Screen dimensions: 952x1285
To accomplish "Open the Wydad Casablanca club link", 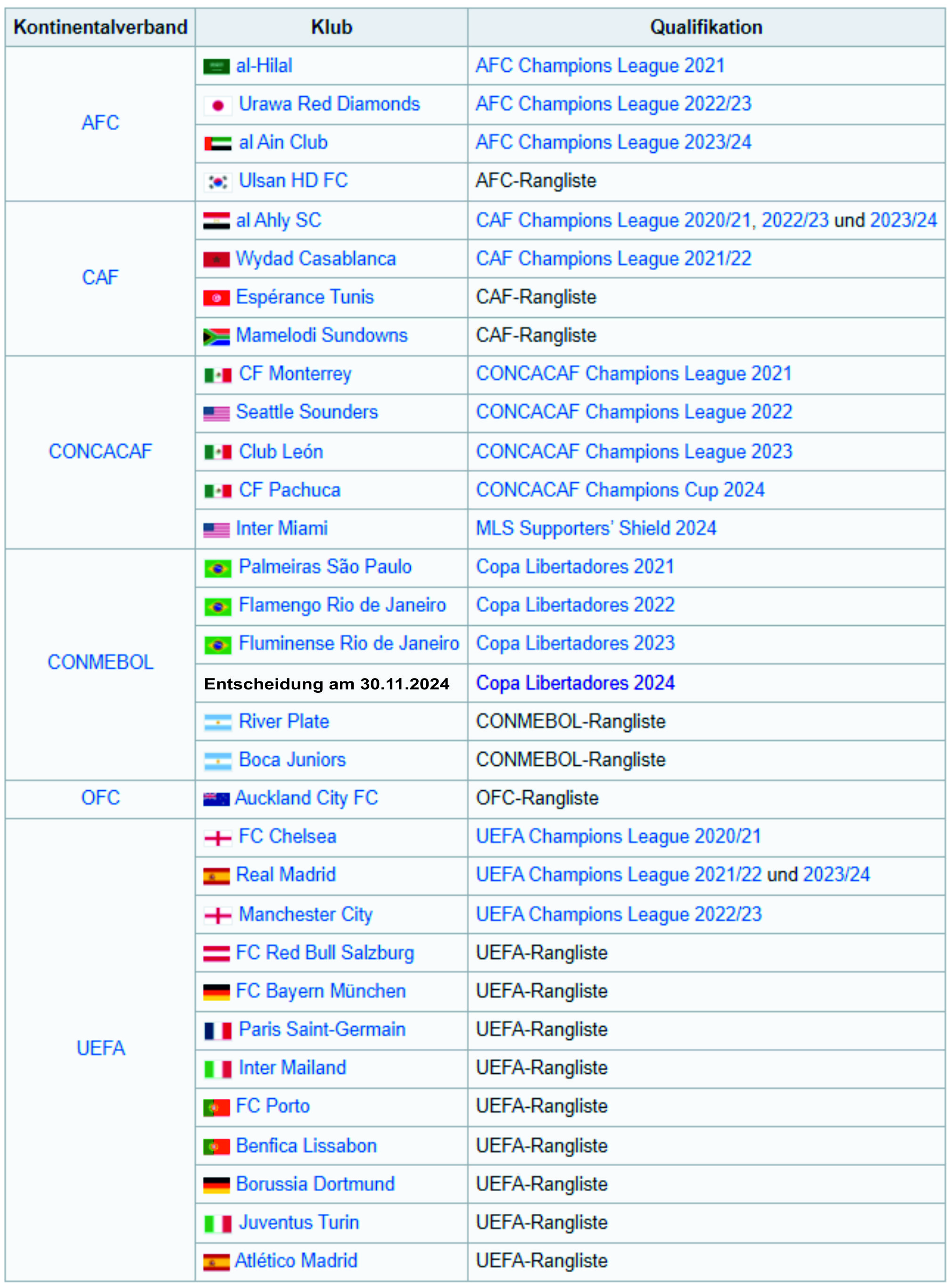I will click(316, 259).
